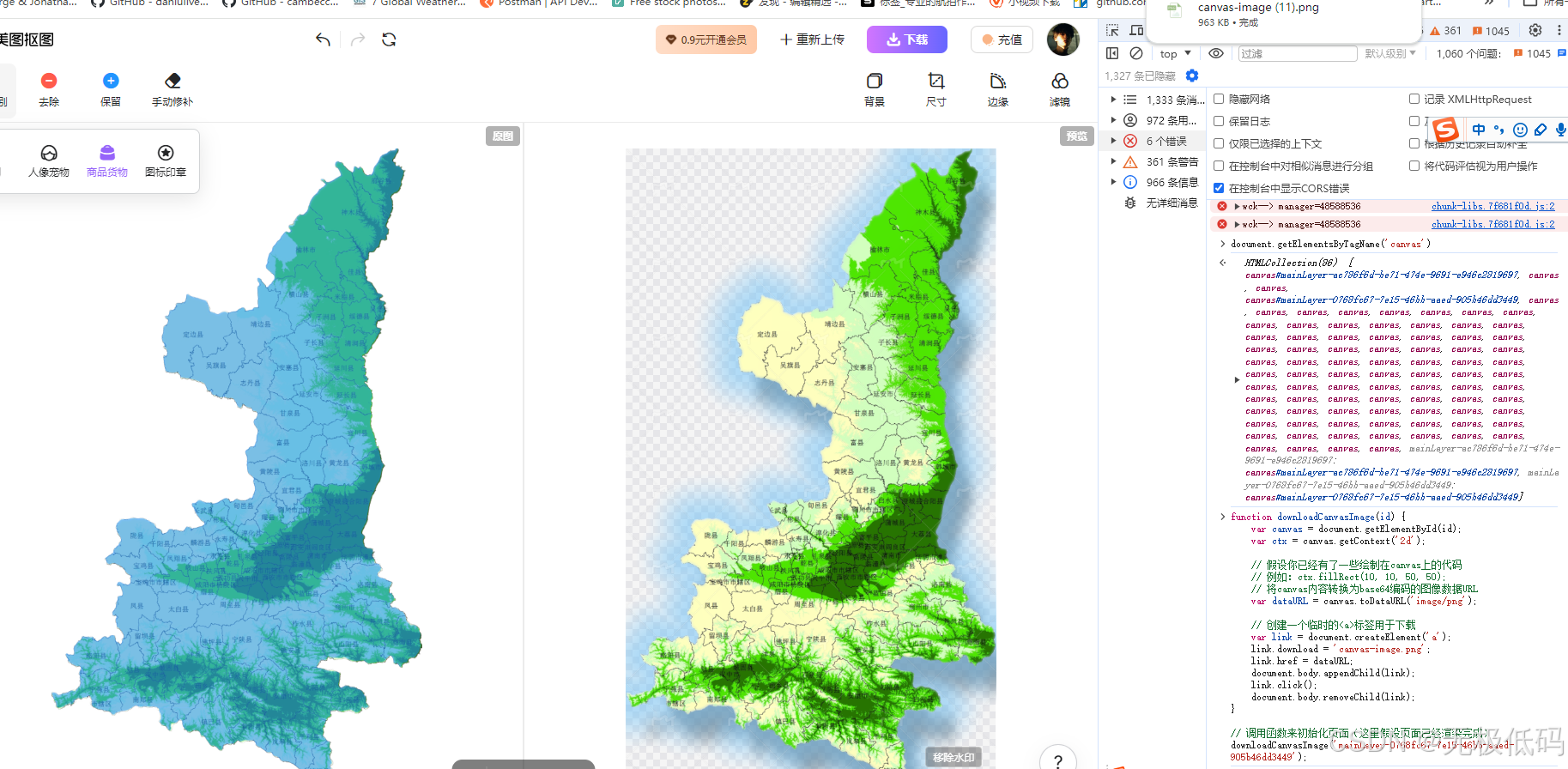Open the user avatar profile

click(1063, 39)
